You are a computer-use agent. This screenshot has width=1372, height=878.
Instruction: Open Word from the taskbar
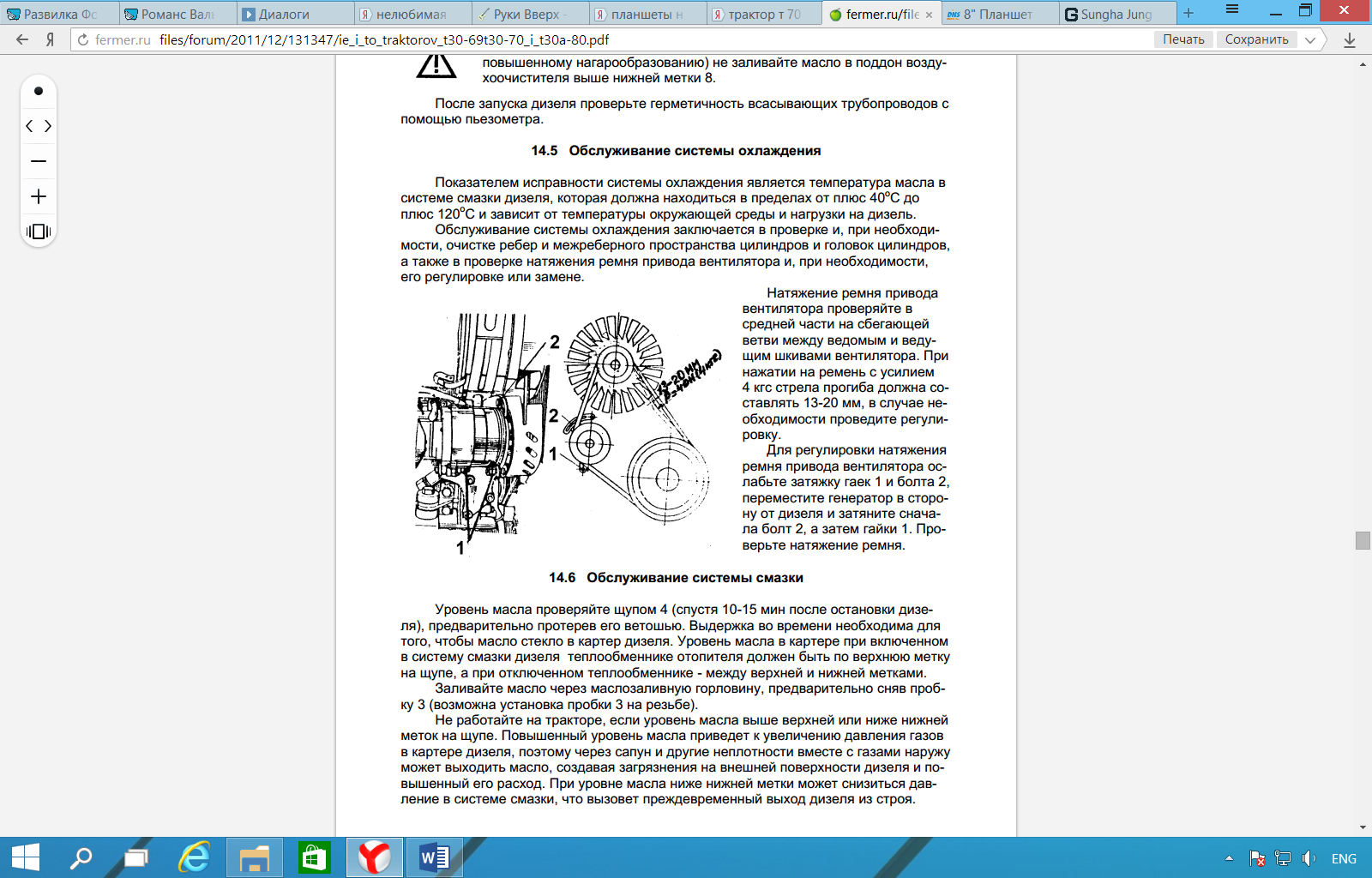[x=434, y=857]
